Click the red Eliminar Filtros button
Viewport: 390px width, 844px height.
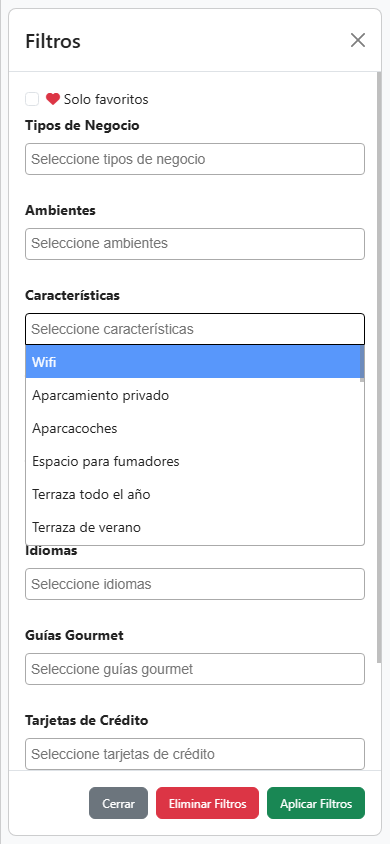pyautogui.click(x=208, y=803)
